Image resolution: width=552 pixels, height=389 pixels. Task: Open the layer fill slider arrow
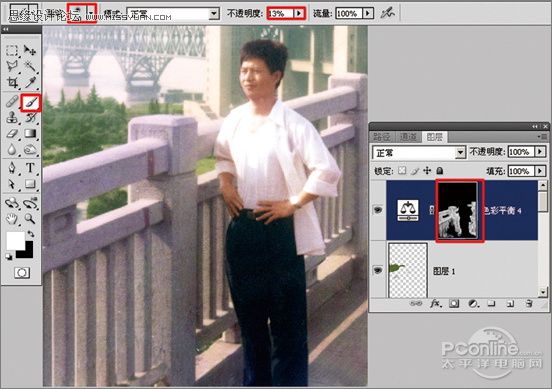[540, 171]
